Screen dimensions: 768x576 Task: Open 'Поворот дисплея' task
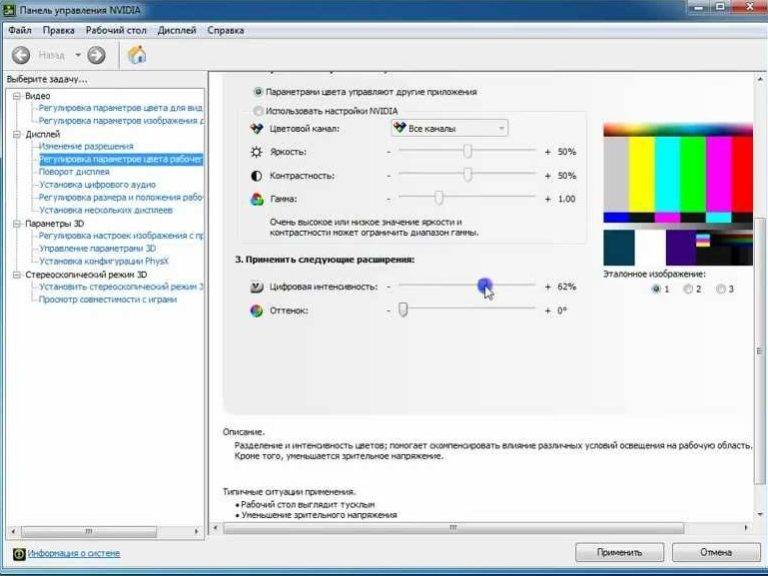pos(74,172)
